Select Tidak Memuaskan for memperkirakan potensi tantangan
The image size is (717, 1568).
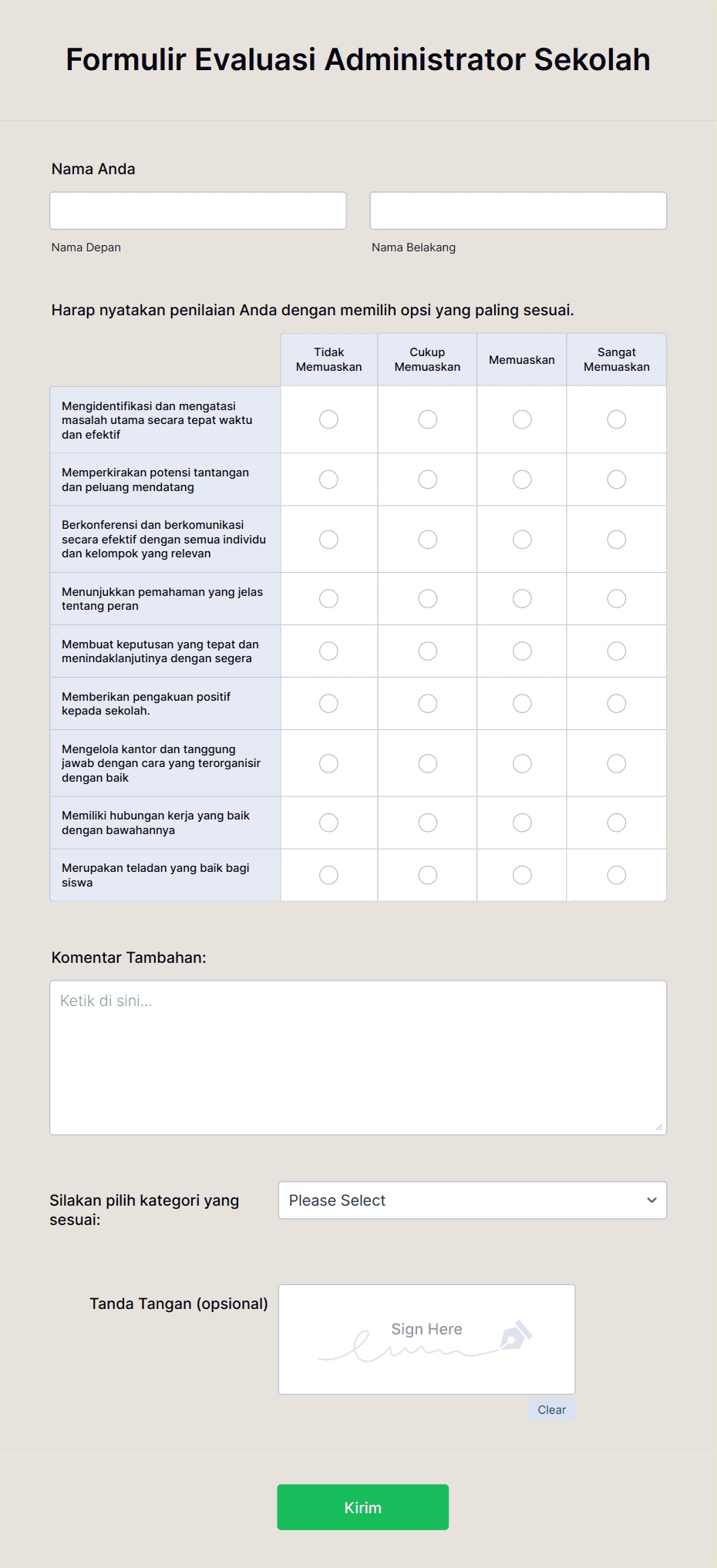pos(328,479)
